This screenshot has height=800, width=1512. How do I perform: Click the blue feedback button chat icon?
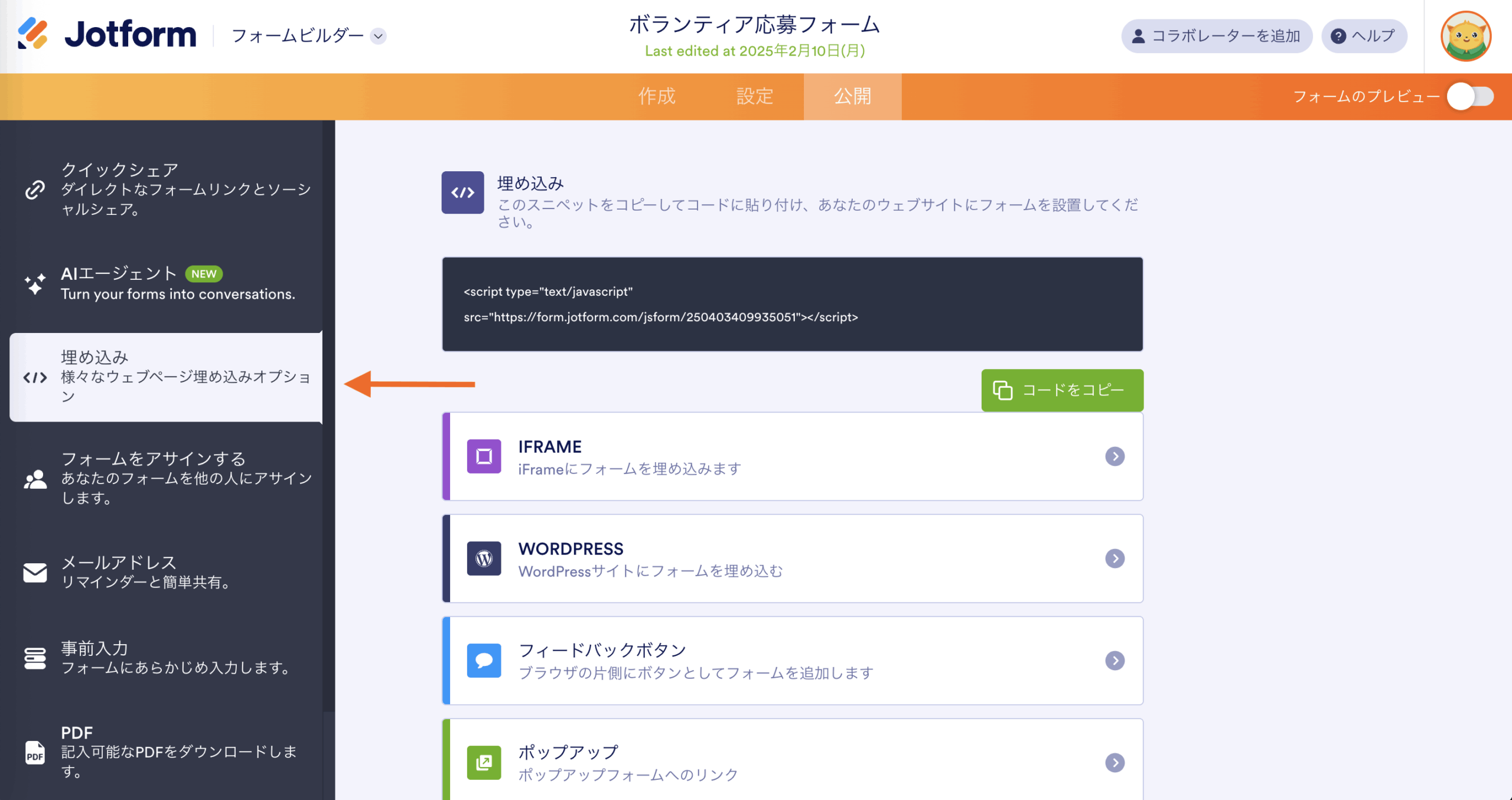[484, 660]
